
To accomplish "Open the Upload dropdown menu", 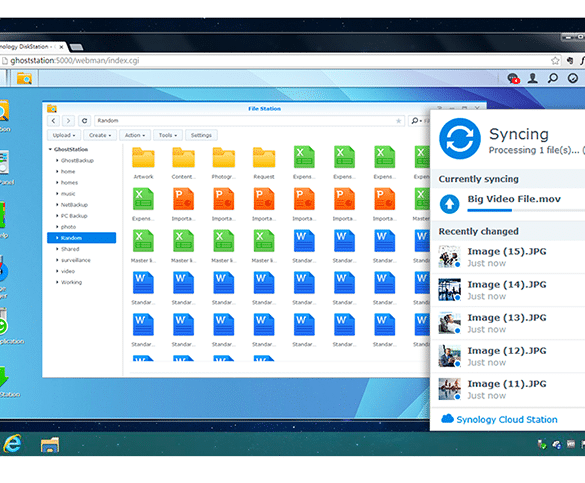I will tap(64, 135).
